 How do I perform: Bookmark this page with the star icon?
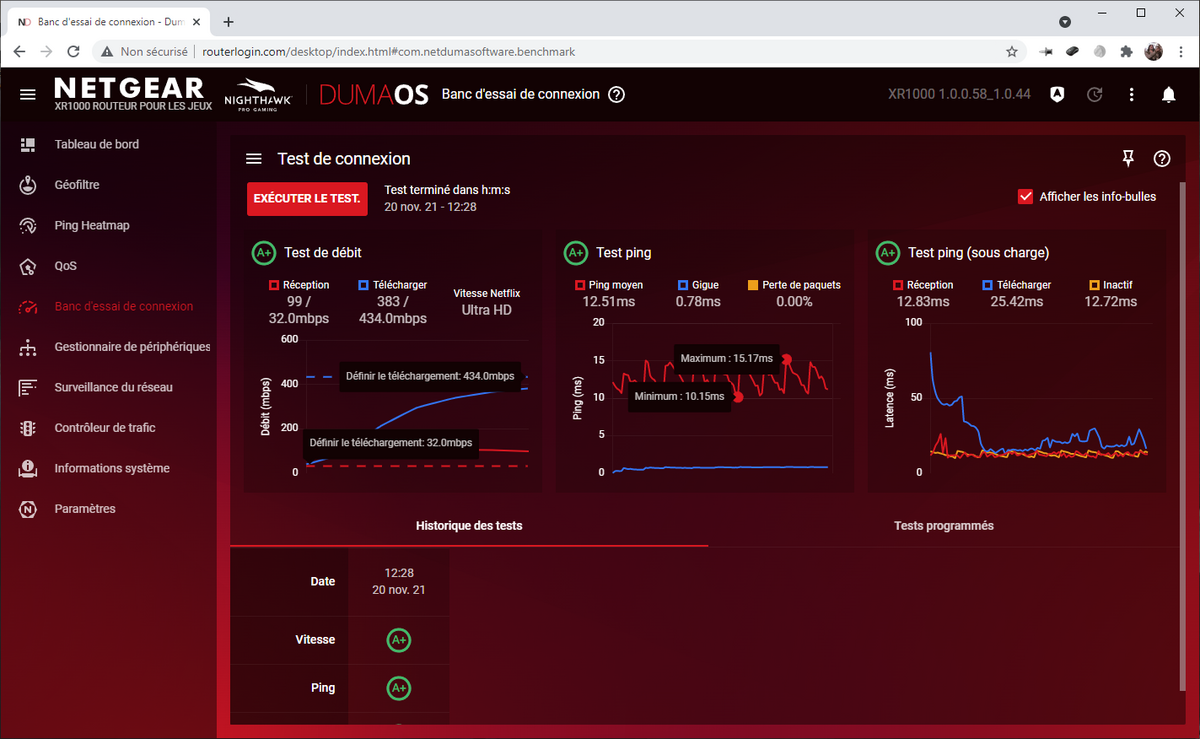tap(1012, 51)
